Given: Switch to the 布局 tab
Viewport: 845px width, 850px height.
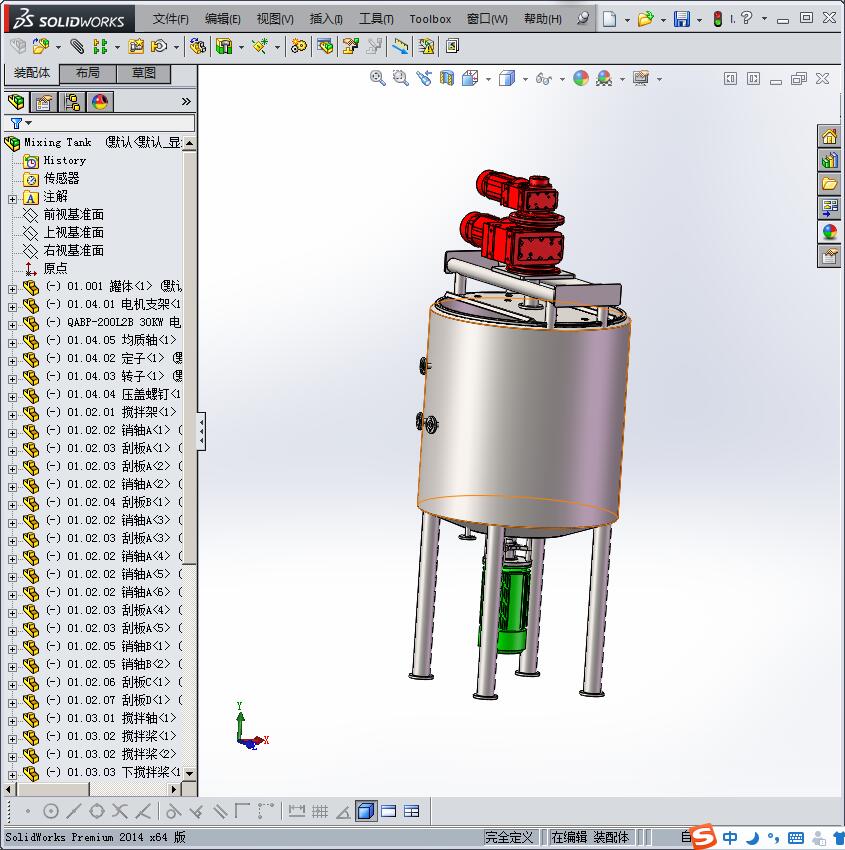Looking at the screenshot, I should pyautogui.click(x=87, y=73).
